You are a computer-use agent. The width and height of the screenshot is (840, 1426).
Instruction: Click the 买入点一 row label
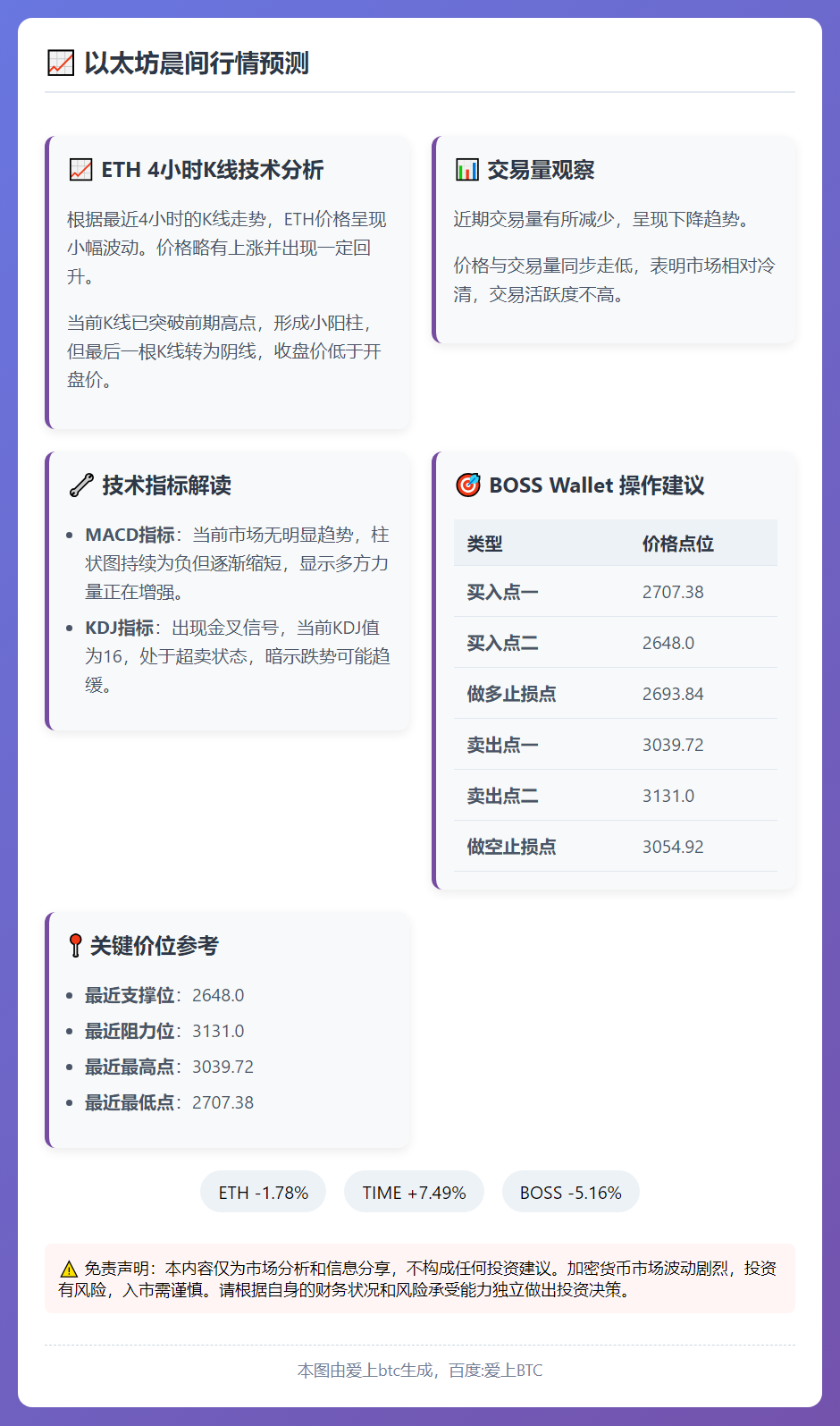click(502, 592)
